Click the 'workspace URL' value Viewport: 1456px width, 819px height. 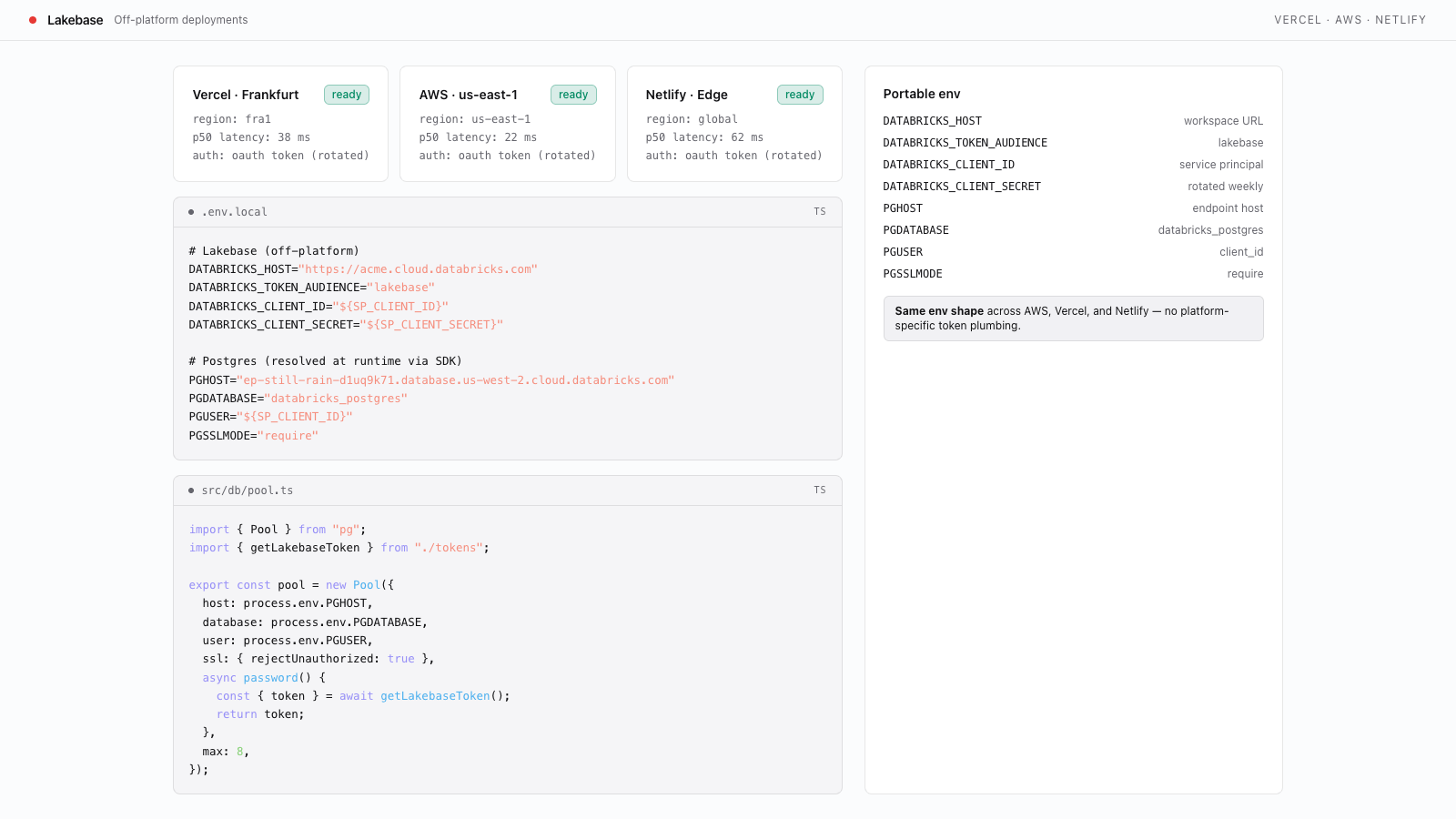[x=1223, y=121]
